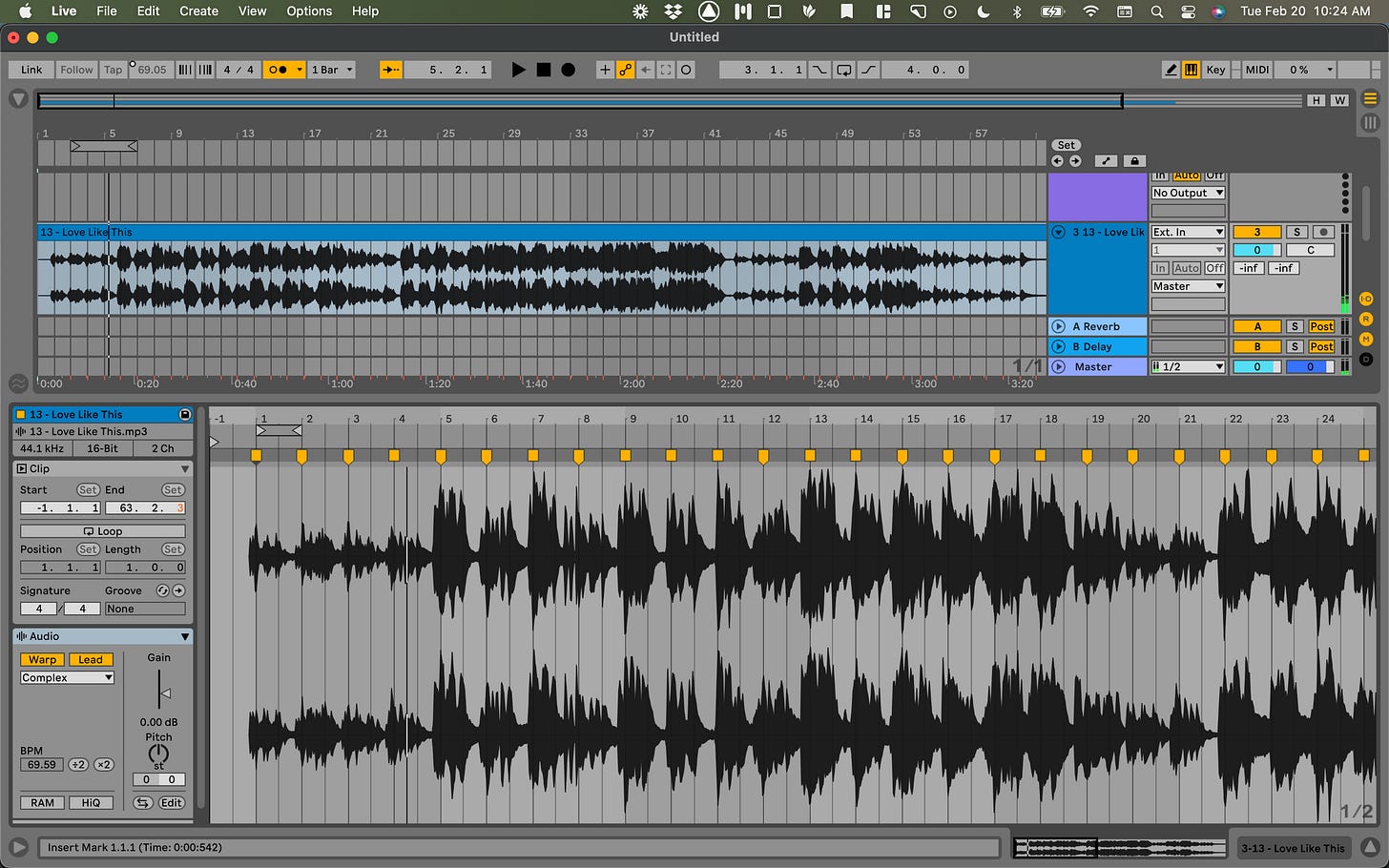Open the Complex warp mode dropdown

[x=67, y=677]
